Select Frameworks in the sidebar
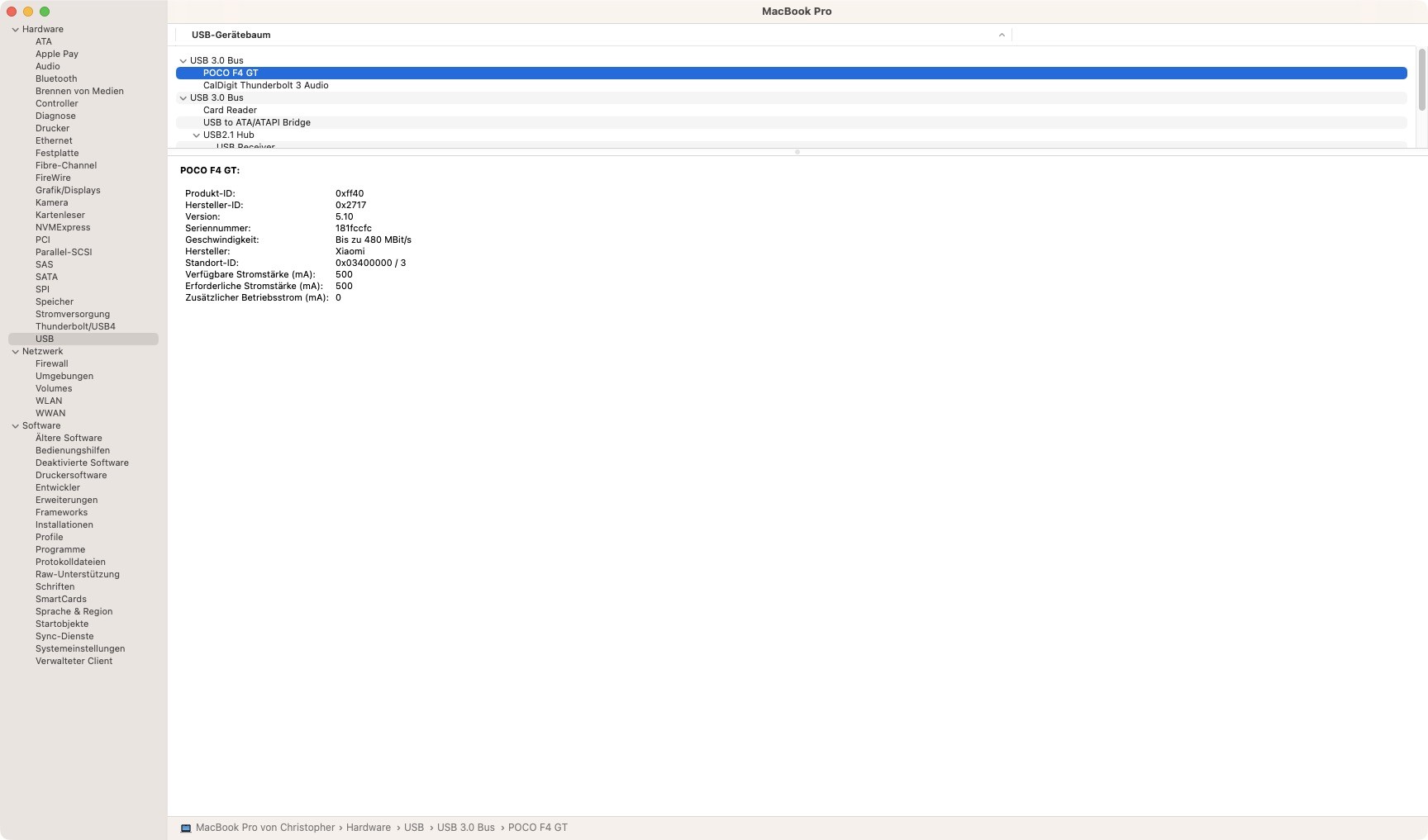Image resolution: width=1428 pixels, height=840 pixels. point(61,512)
